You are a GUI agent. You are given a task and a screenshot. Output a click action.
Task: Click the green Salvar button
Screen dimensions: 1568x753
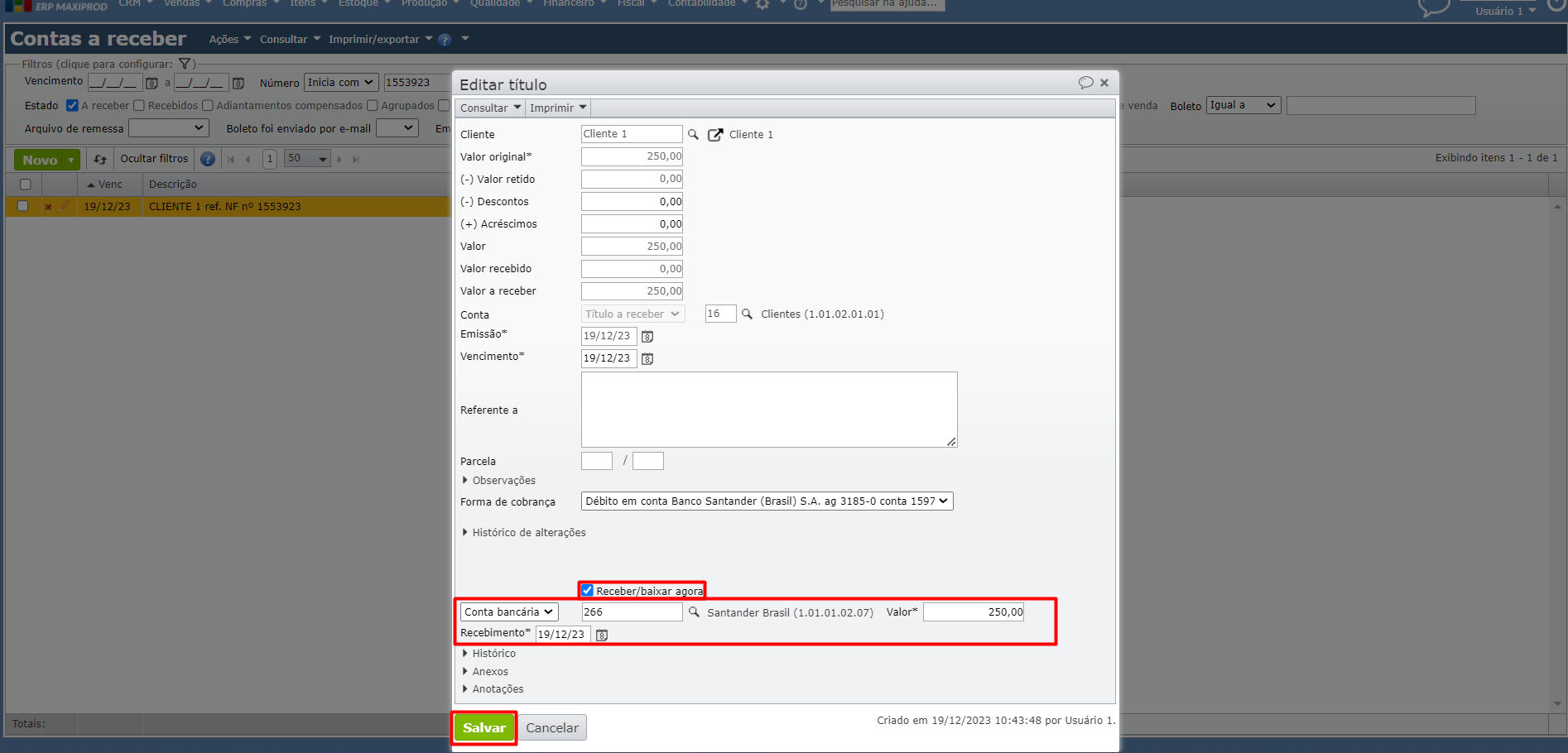click(484, 728)
